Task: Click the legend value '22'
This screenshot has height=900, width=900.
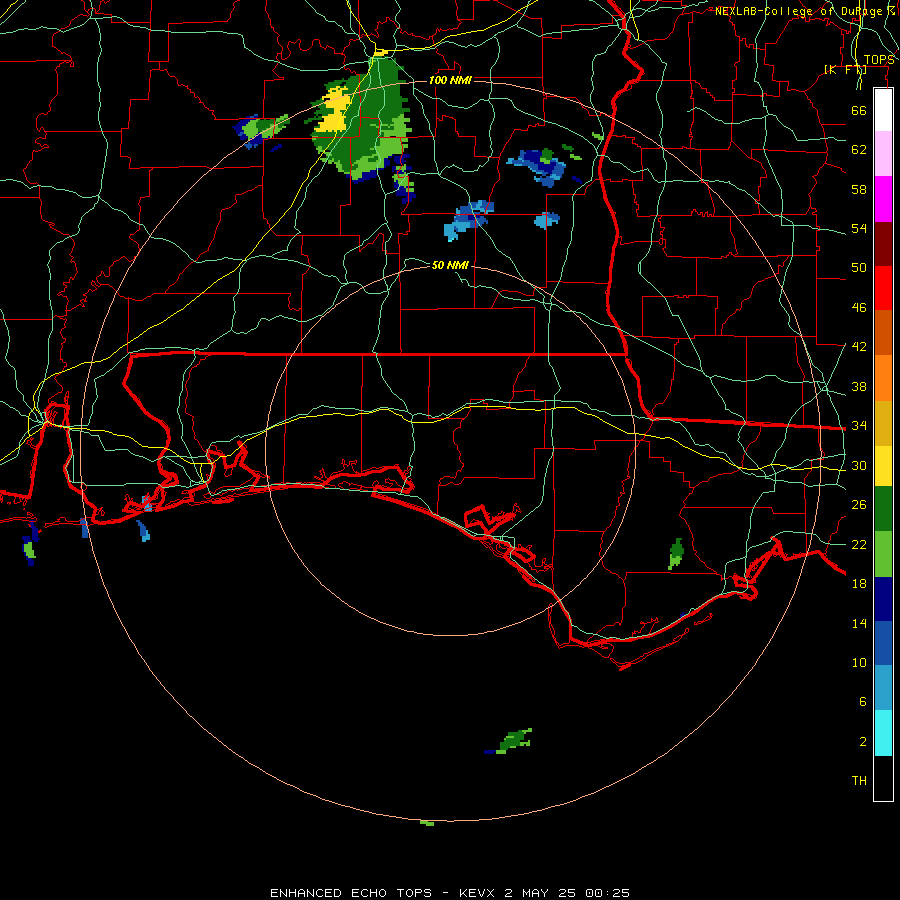Action: point(859,544)
